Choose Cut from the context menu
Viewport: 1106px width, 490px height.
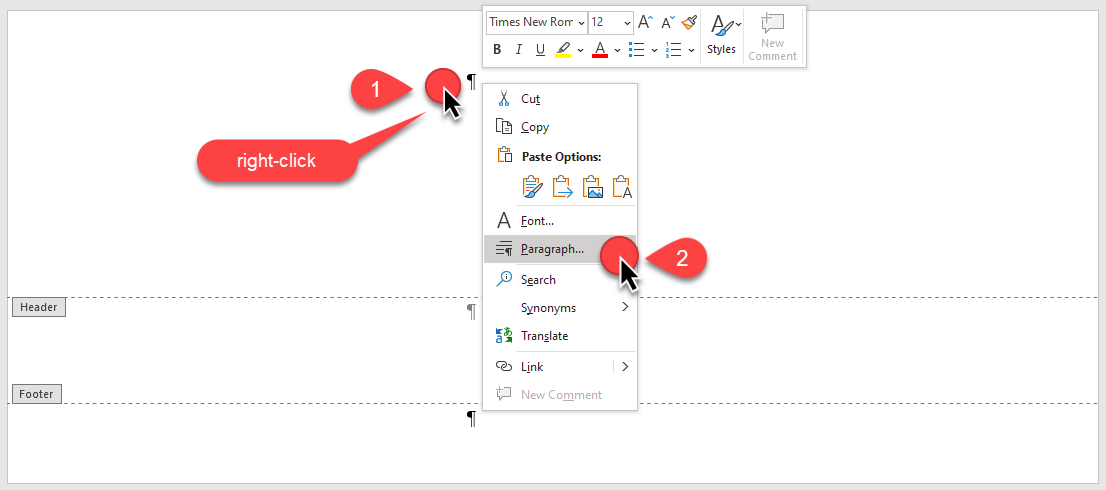[560, 99]
